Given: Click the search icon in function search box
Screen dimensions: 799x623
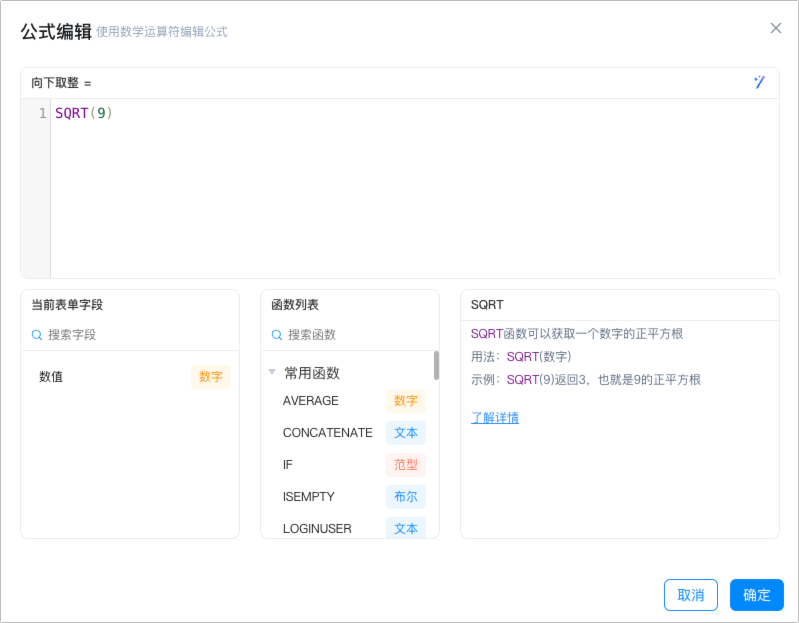Looking at the screenshot, I should (x=277, y=335).
